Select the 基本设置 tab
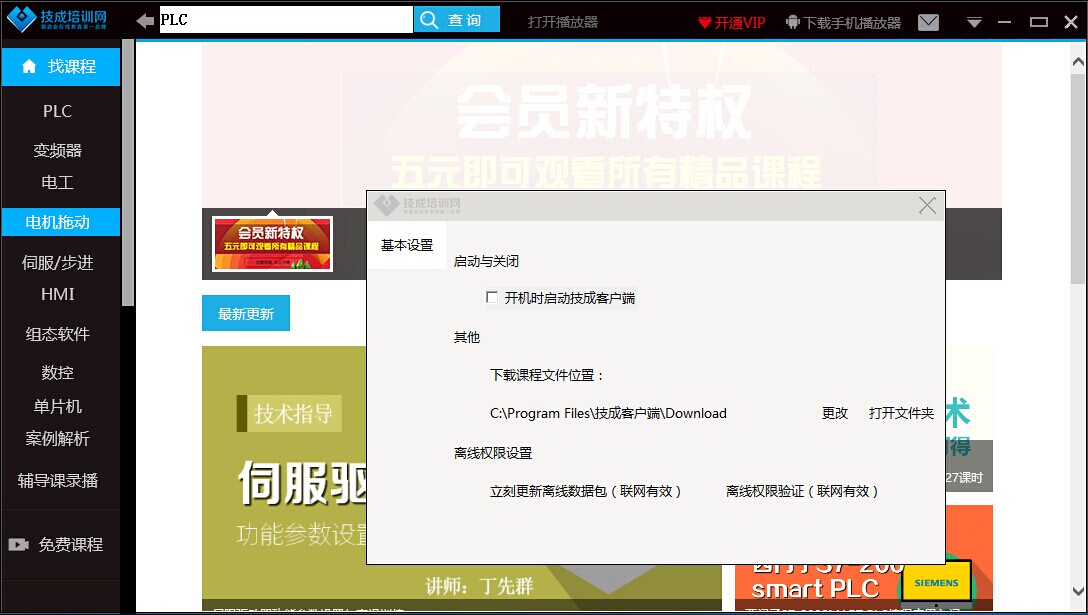Screen dimensions: 1088x615 click(407, 245)
